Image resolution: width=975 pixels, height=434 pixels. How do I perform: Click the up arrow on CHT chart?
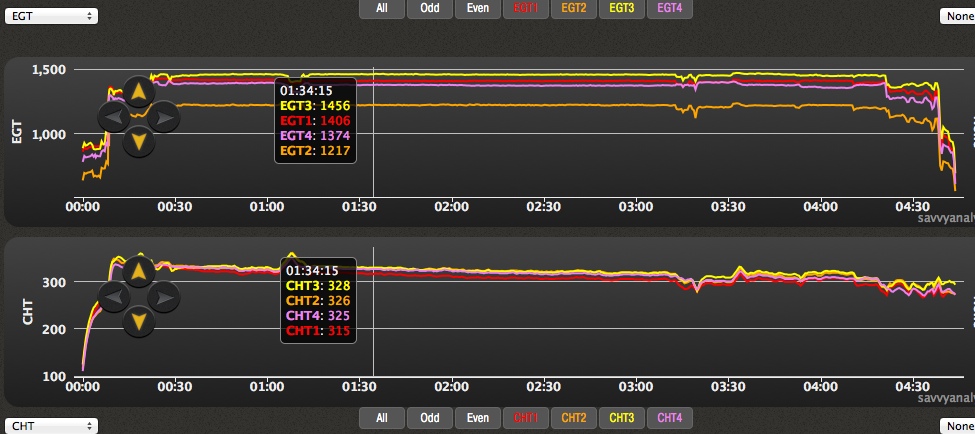coord(139,270)
